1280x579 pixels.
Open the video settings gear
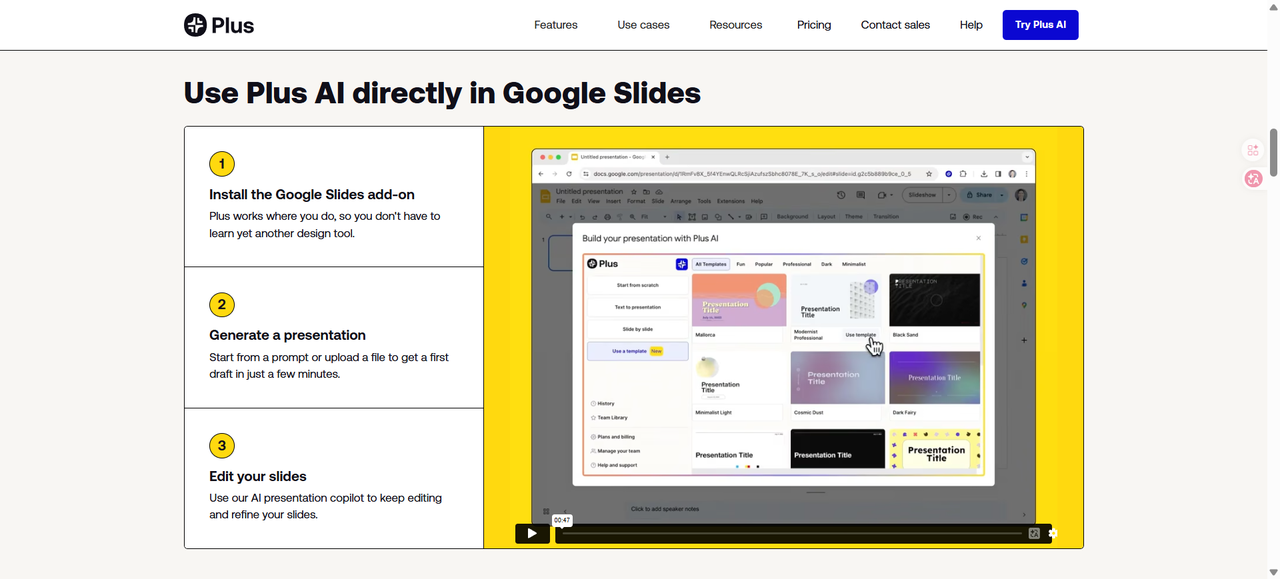pos(1052,533)
